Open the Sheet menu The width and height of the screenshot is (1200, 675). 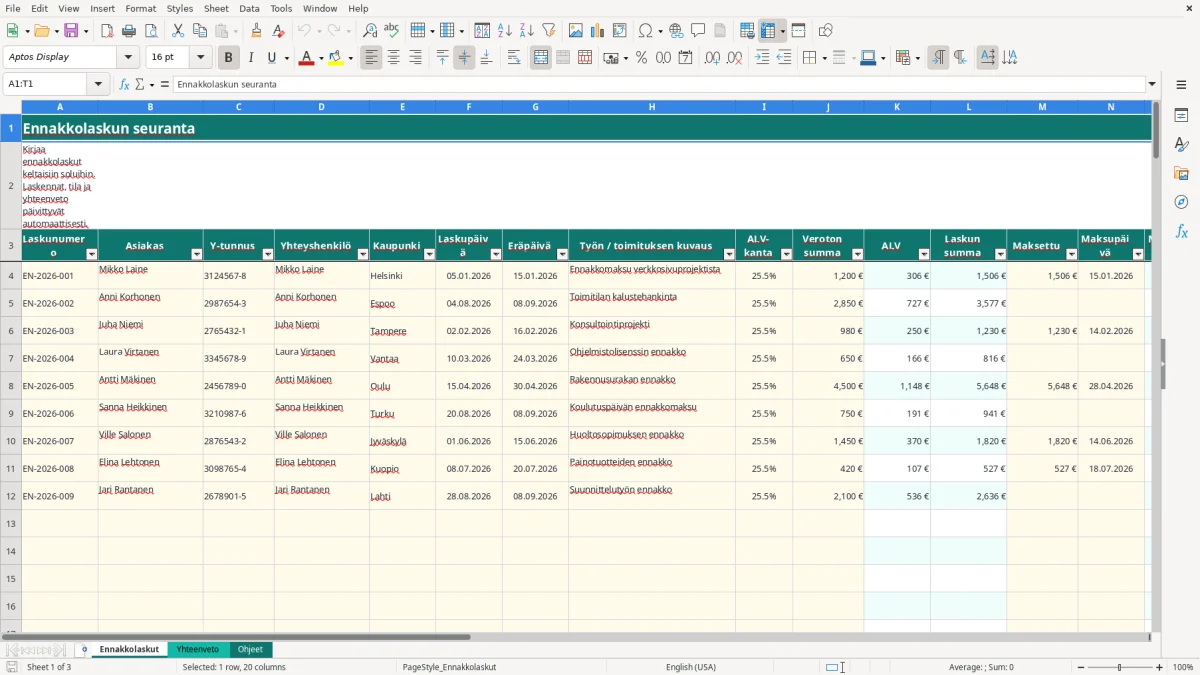216,8
